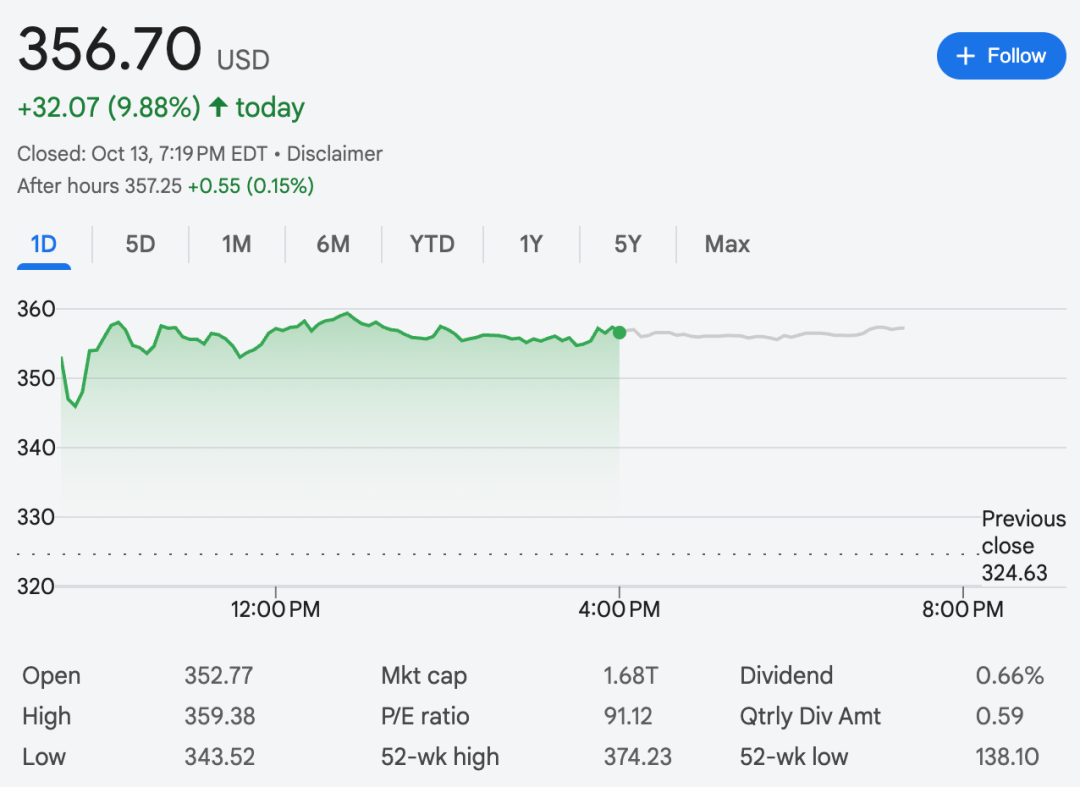View the 1Y chart tab
This screenshot has width=1080, height=787.
(531, 244)
